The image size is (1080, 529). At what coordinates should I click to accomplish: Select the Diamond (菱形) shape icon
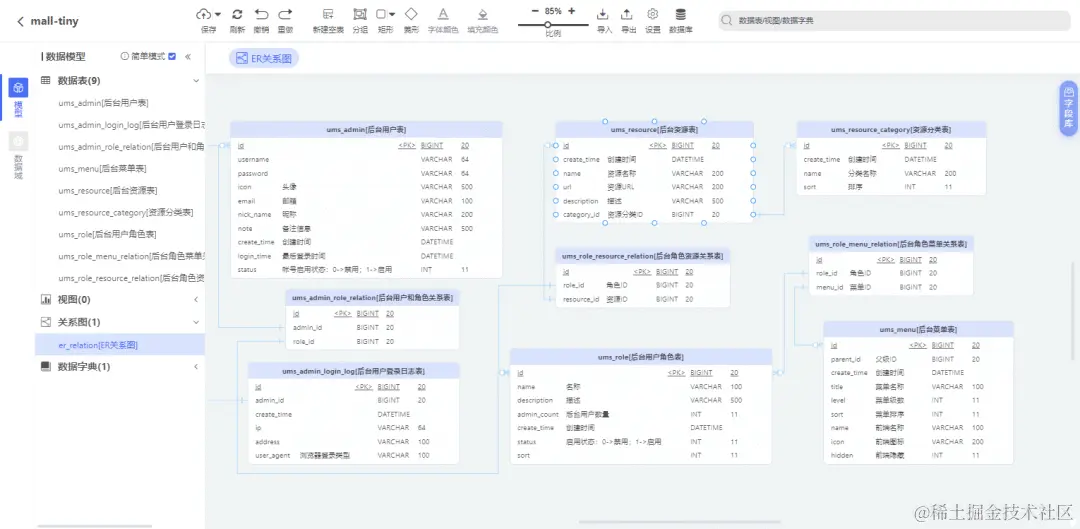pyautogui.click(x=411, y=14)
